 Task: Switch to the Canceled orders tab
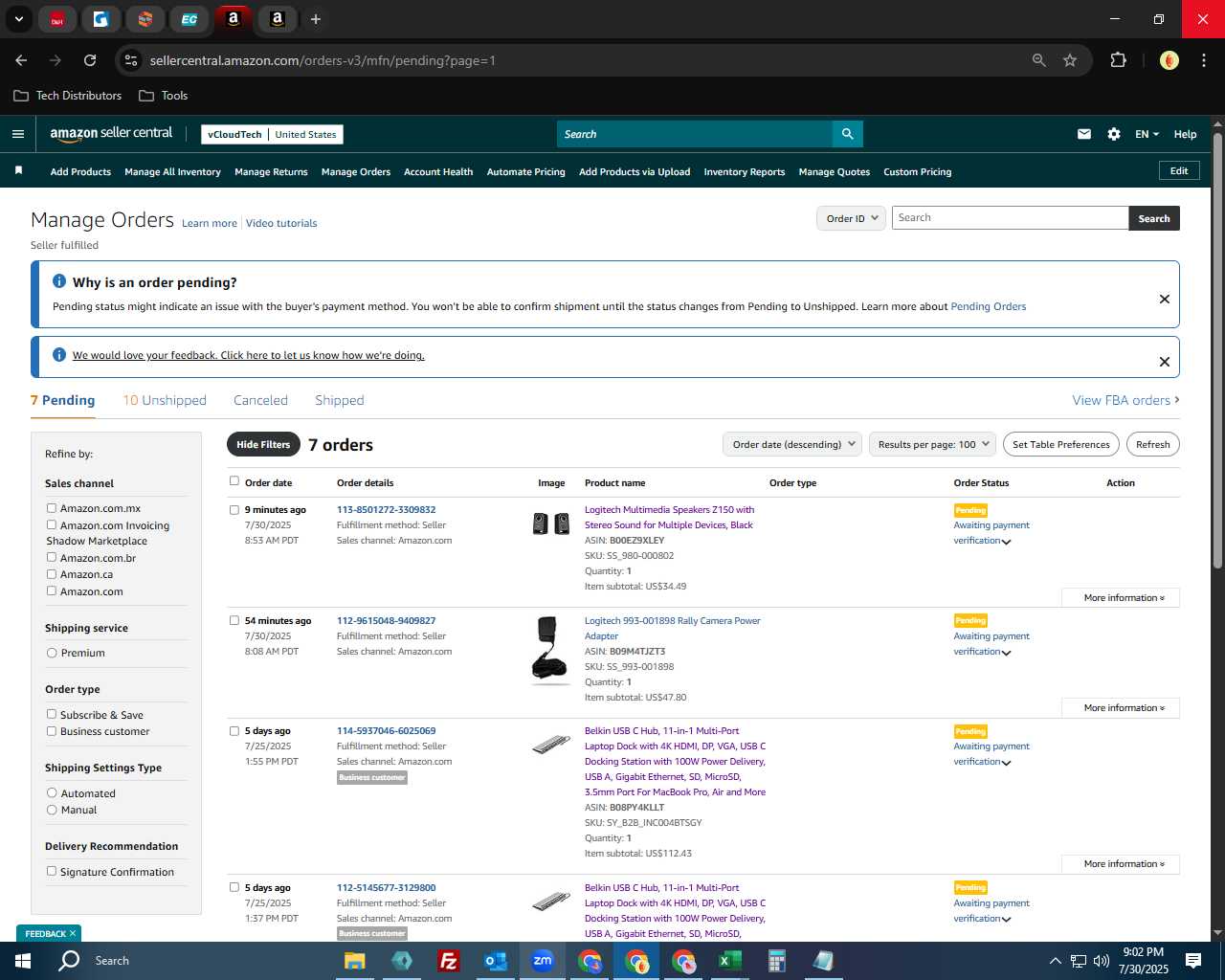point(260,400)
